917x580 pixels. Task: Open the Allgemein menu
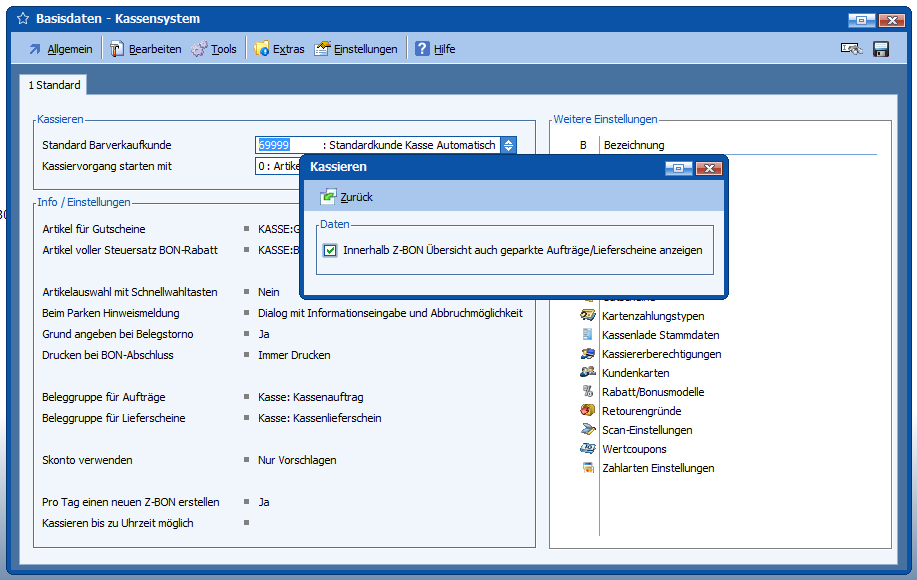point(60,49)
